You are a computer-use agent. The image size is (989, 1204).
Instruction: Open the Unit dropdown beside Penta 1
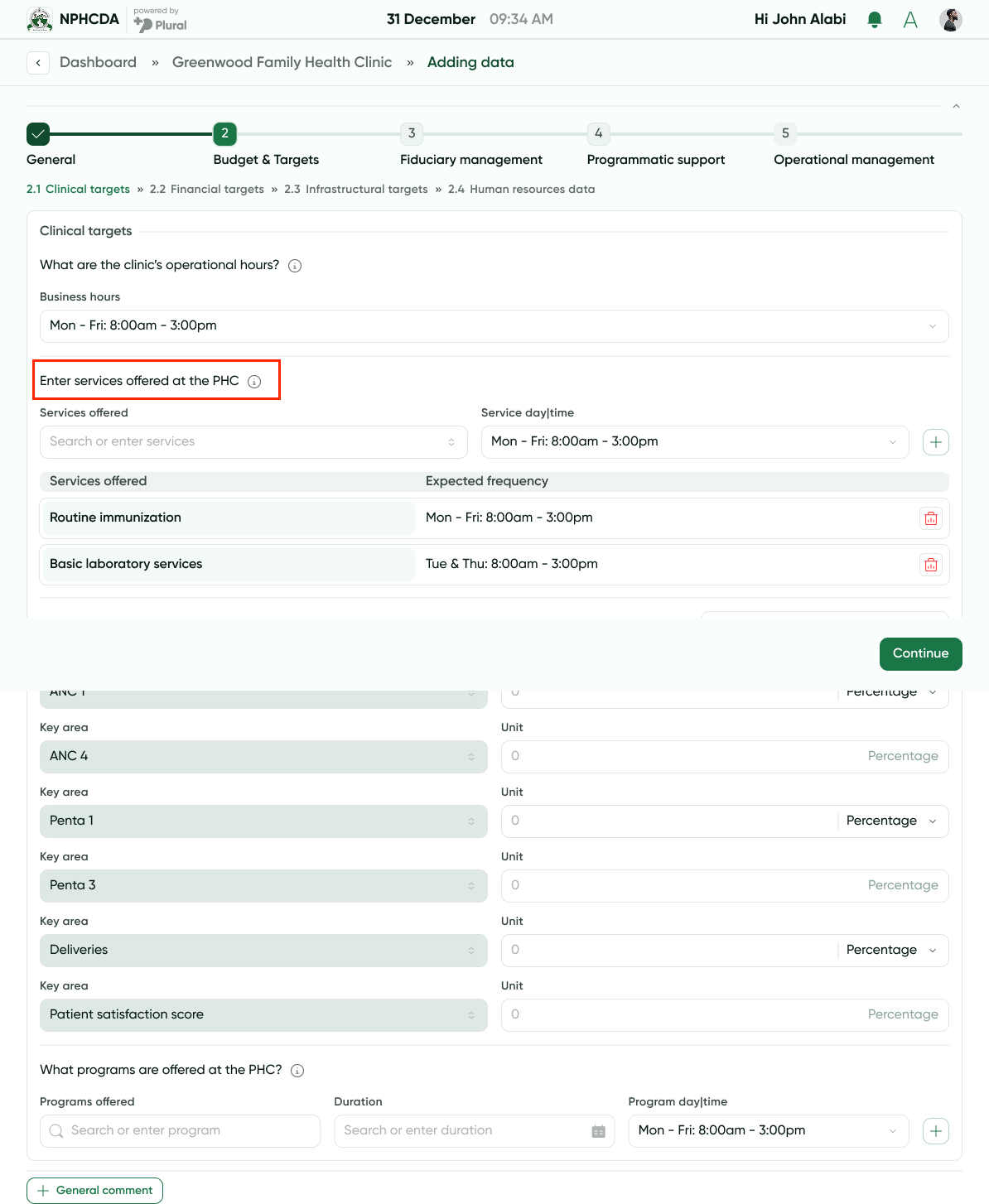click(x=892, y=821)
